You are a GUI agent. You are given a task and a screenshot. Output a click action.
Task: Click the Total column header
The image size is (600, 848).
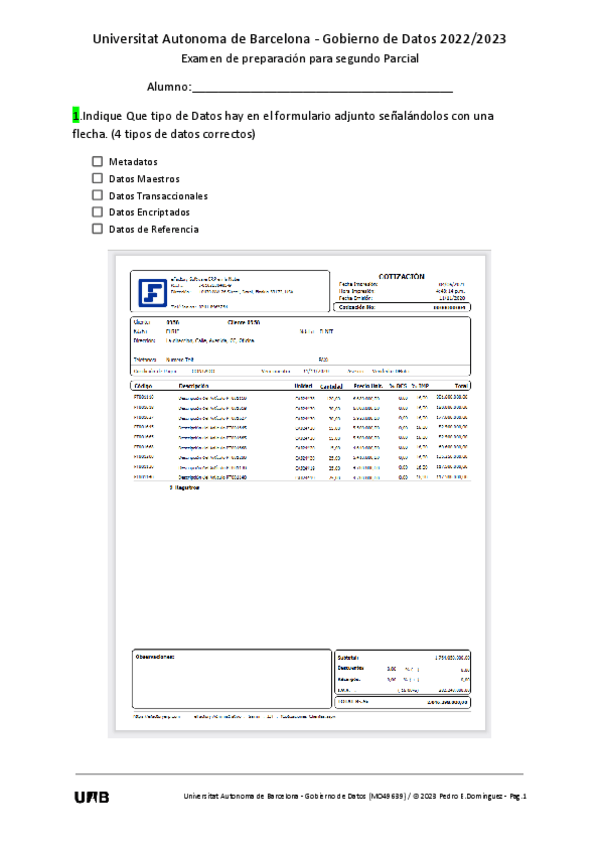[x=460, y=385]
